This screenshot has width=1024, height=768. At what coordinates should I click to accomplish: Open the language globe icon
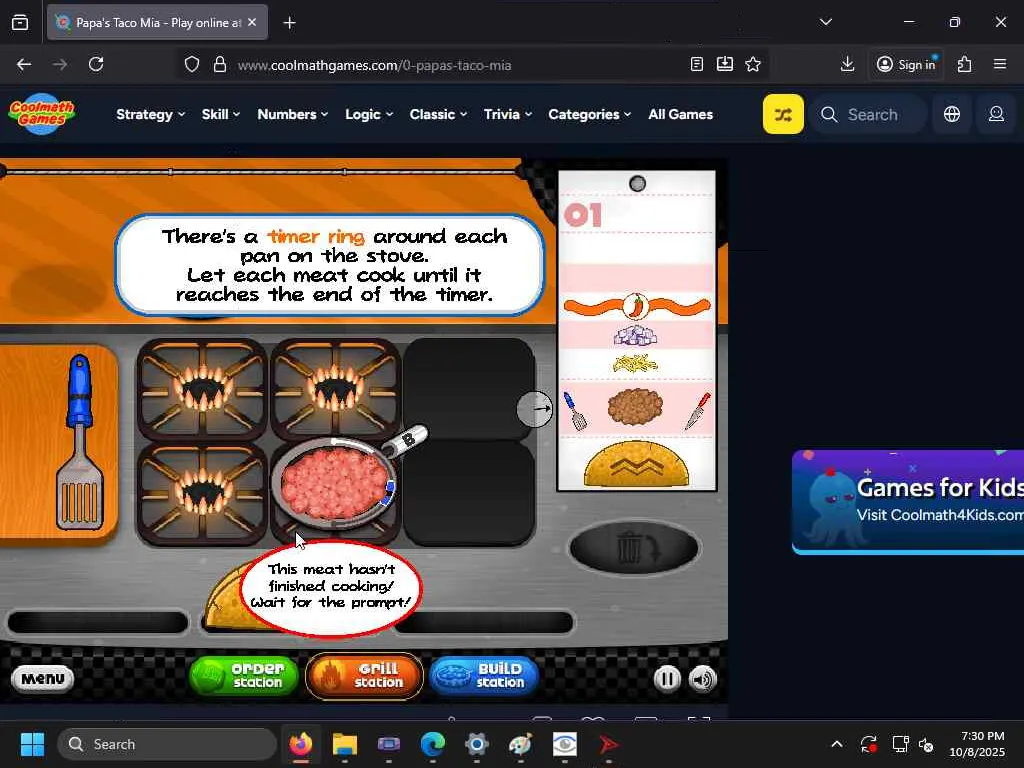click(x=952, y=114)
